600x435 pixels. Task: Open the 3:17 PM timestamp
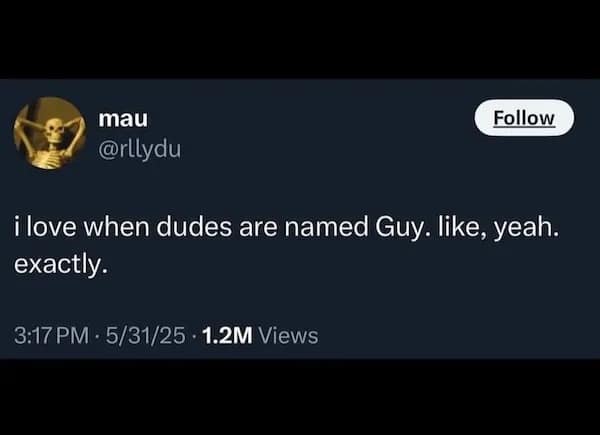click(51, 336)
